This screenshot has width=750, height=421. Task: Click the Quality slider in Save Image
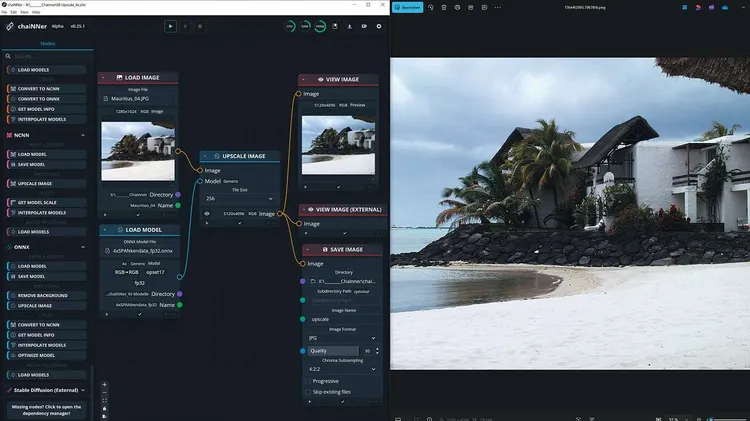pos(334,351)
